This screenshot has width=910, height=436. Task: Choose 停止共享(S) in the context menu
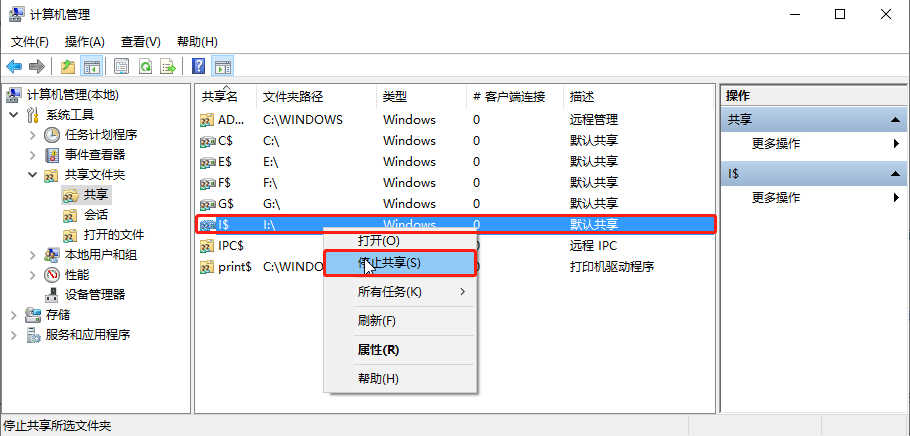[400, 263]
